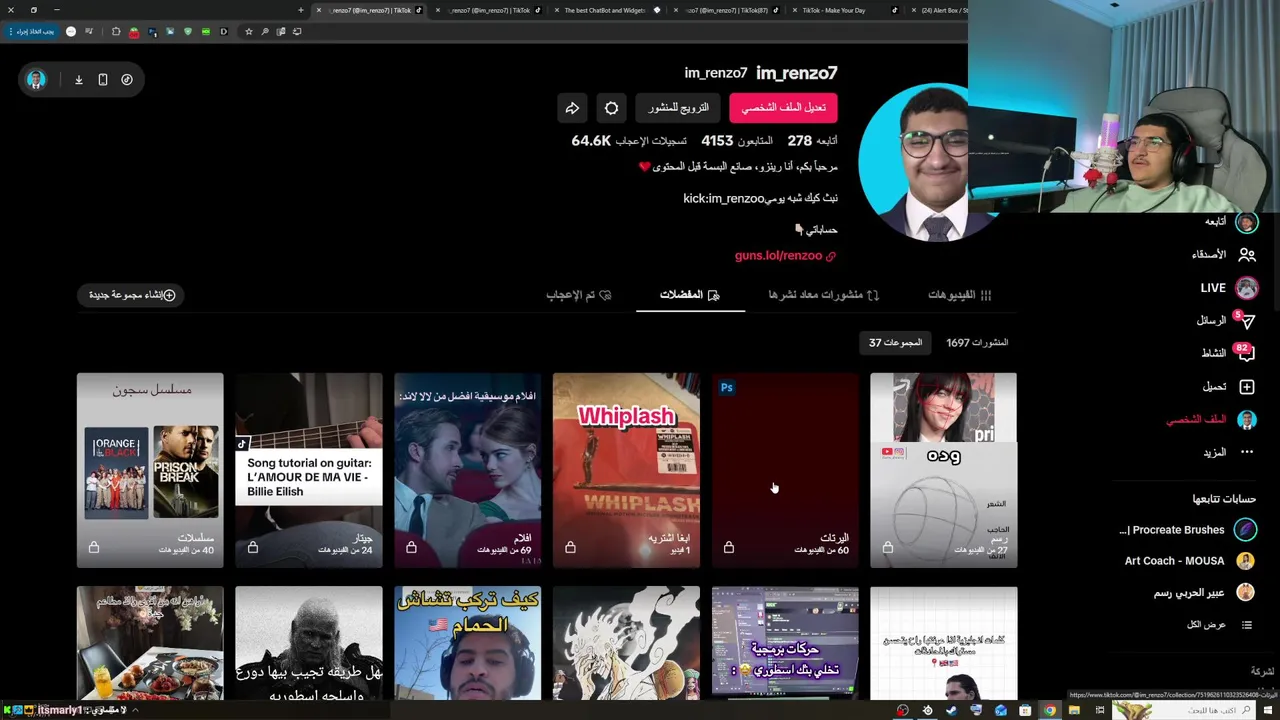The width and height of the screenshot is (1280, 720).
Task: Open the guitar (جيتار) collection with Billie Eilish tutorial
Action: [x=309, y=470]
